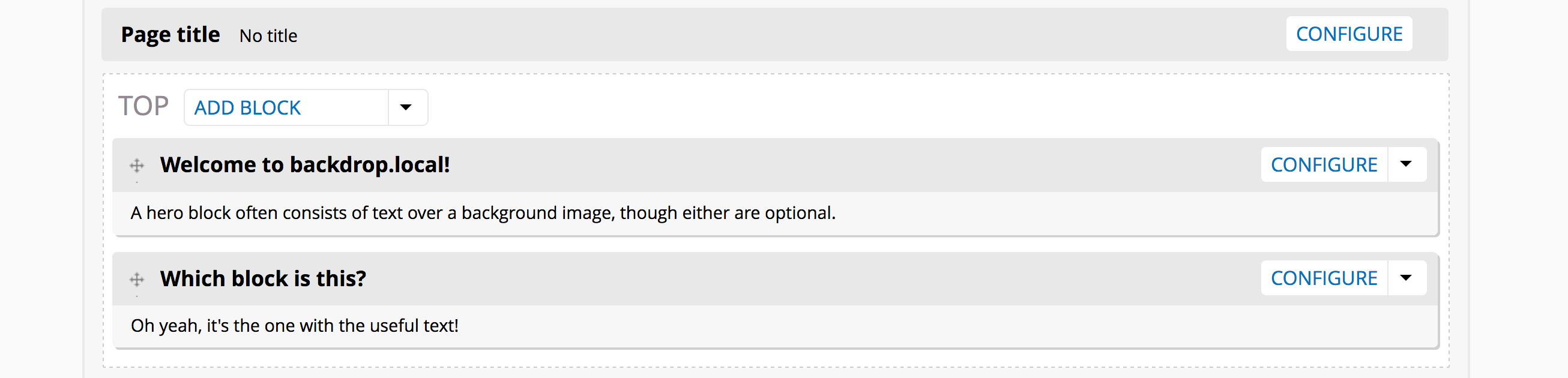
Task: Grab the move handle of 'Which block is this?'
Action: tap(137, 279)
